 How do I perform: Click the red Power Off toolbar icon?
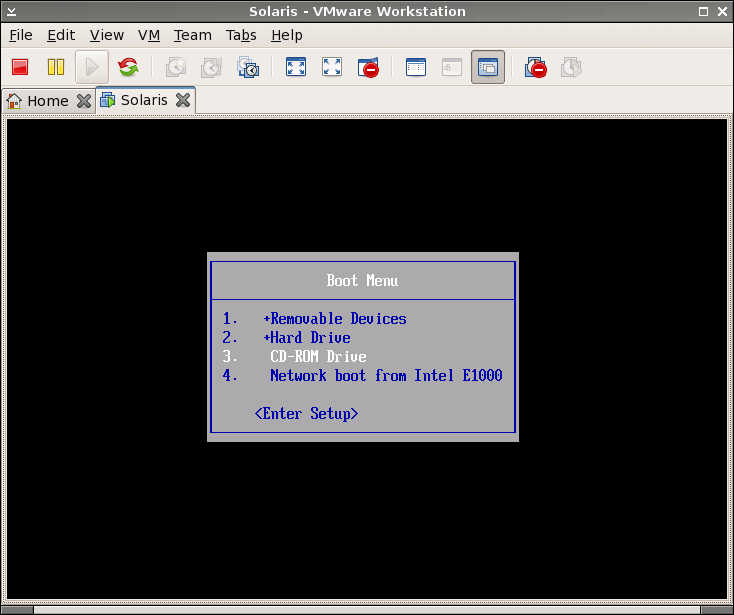click(x=20, y=67)
